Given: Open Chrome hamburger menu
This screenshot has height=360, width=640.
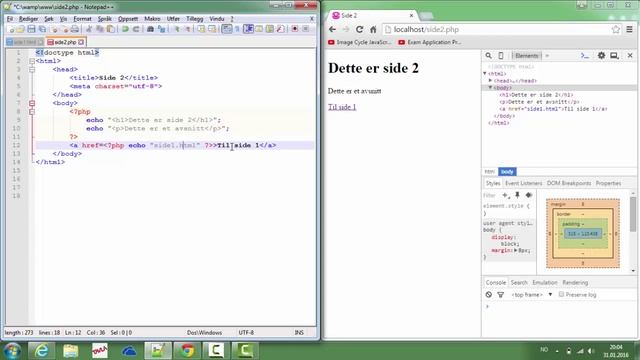Looking at the screenshot, I should click(x=629, y=29).
